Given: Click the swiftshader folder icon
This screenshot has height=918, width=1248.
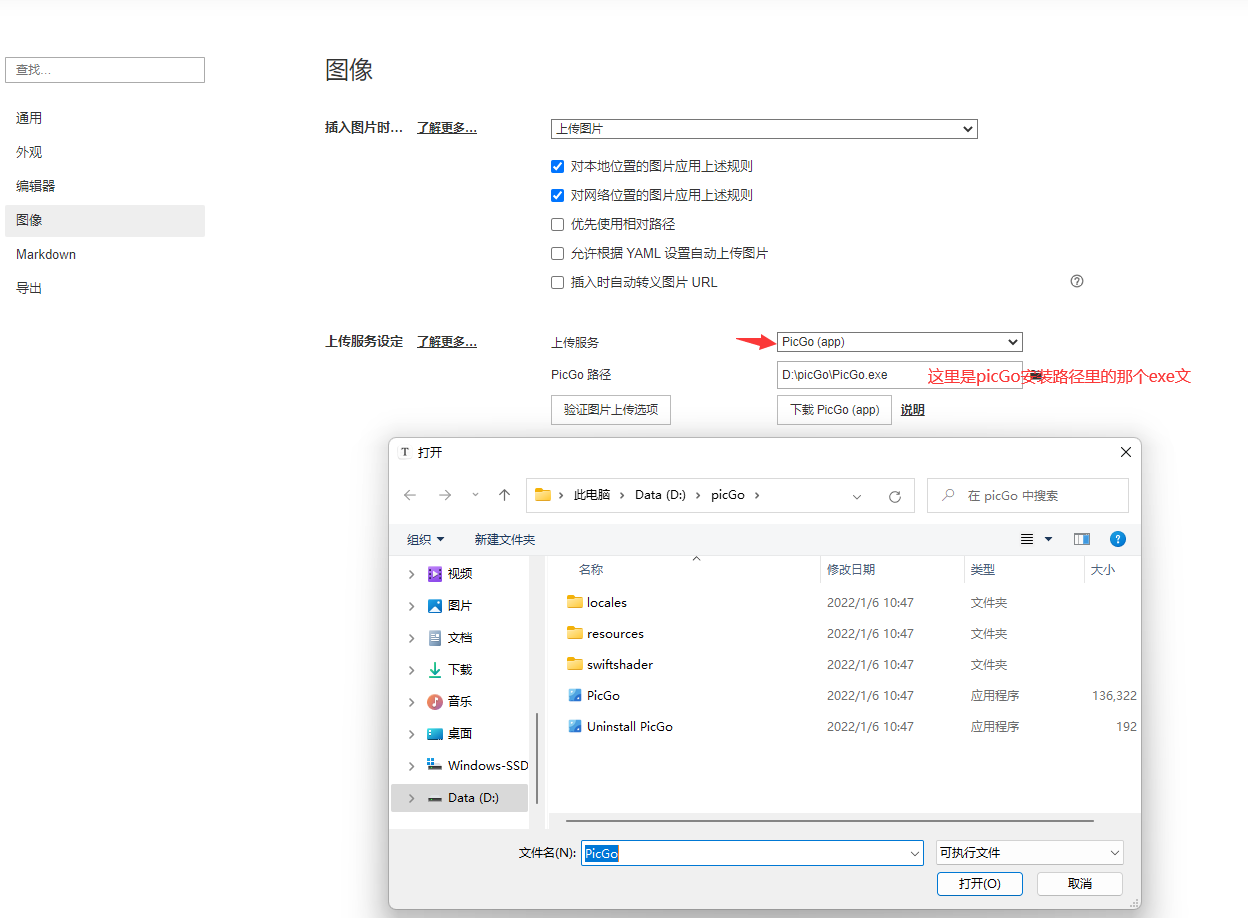Looking at the screenshot, I should click(x=575, y=664).
